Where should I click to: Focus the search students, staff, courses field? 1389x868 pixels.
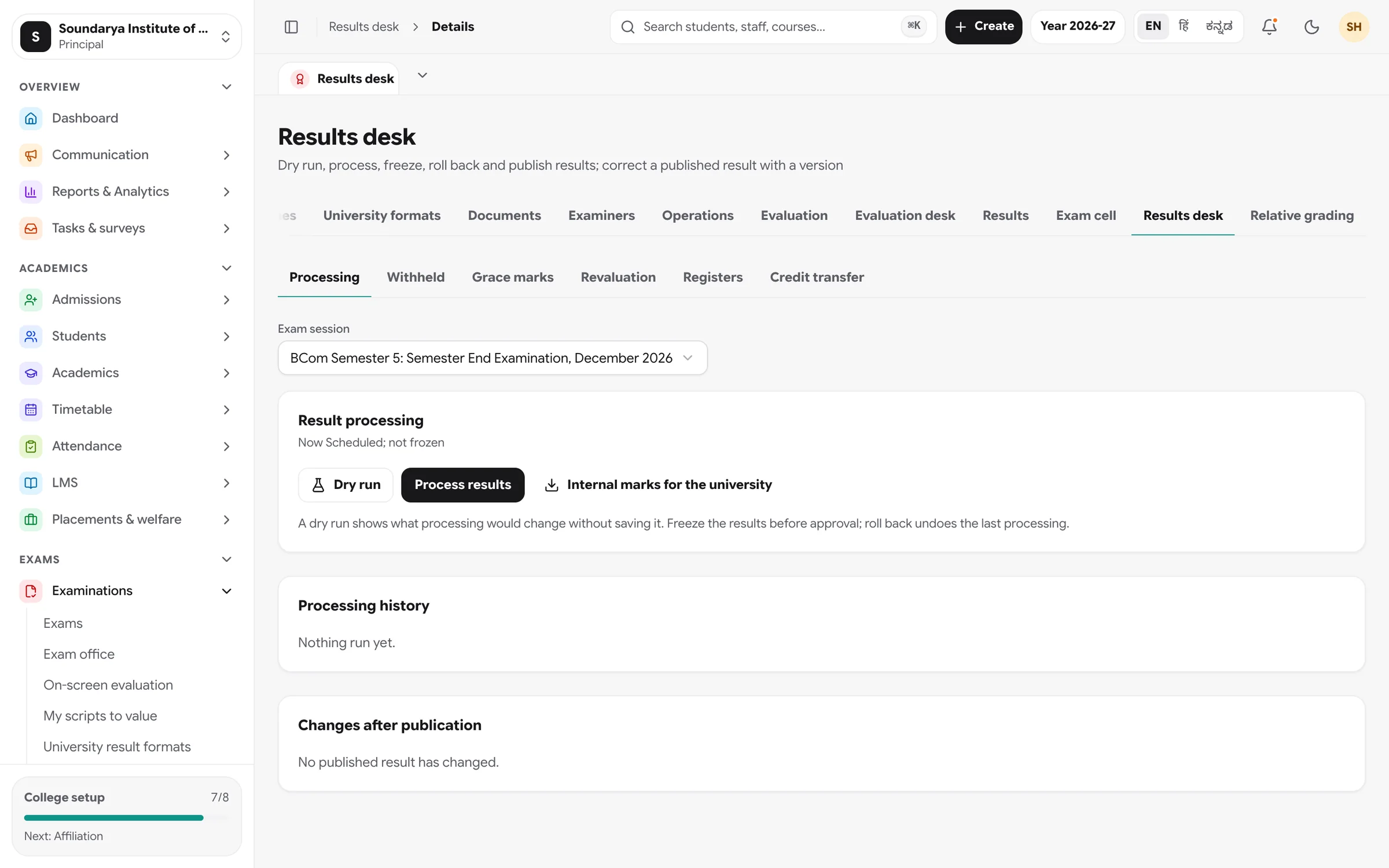pyautogui.click(x=773, y=27)
